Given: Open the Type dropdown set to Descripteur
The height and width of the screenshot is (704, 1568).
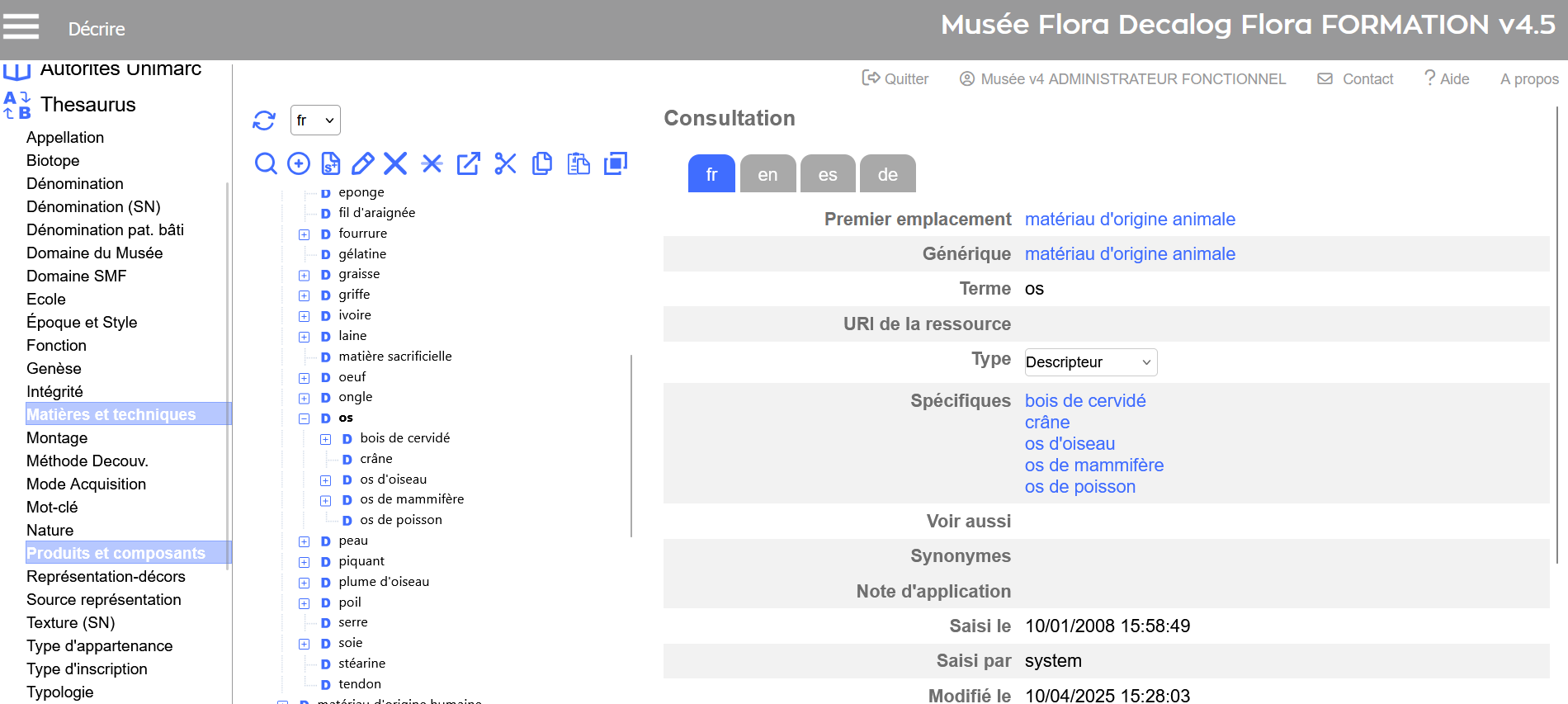Looking at the screenshot, I should (x=1089, y=362).
